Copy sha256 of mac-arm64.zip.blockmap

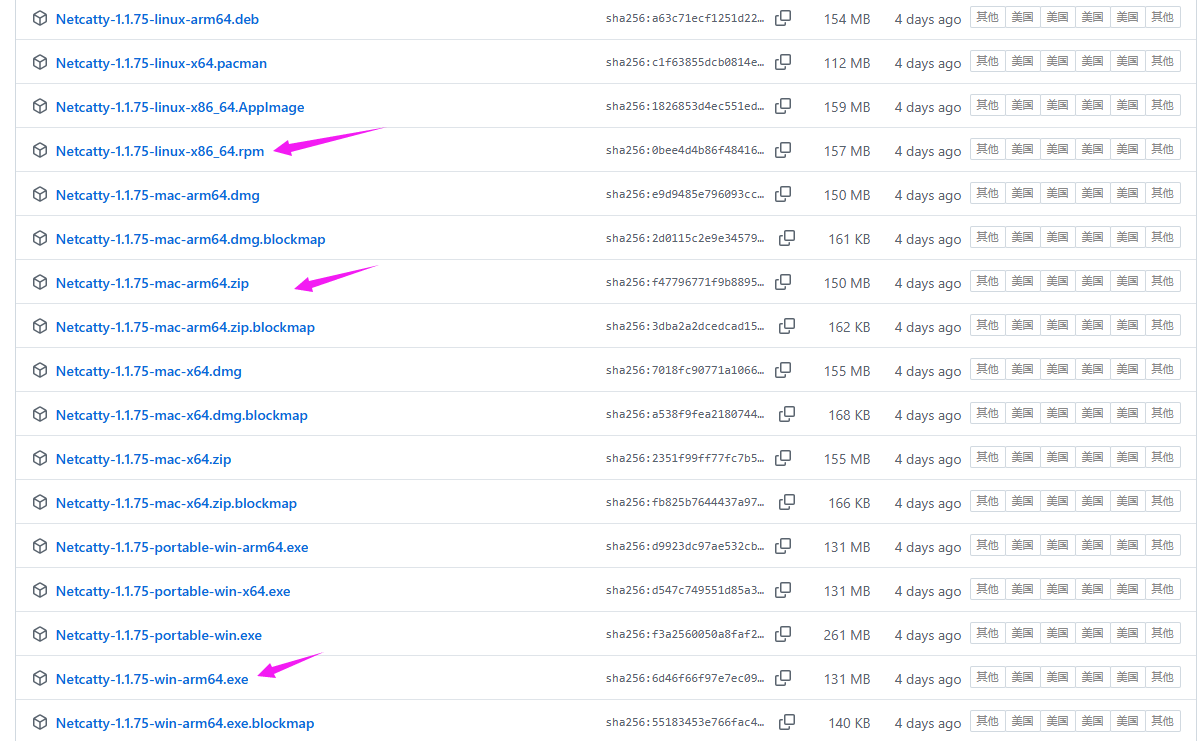[787, 326]
